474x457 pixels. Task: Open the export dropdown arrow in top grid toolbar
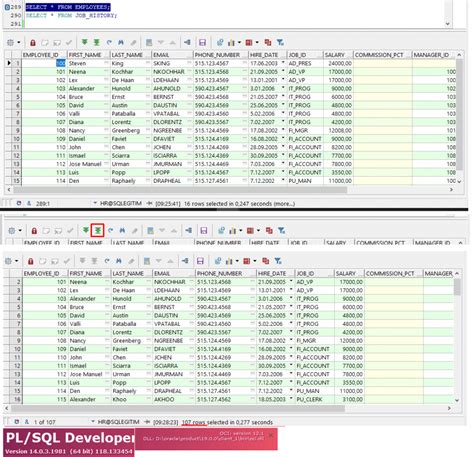(x=257, y=43)
